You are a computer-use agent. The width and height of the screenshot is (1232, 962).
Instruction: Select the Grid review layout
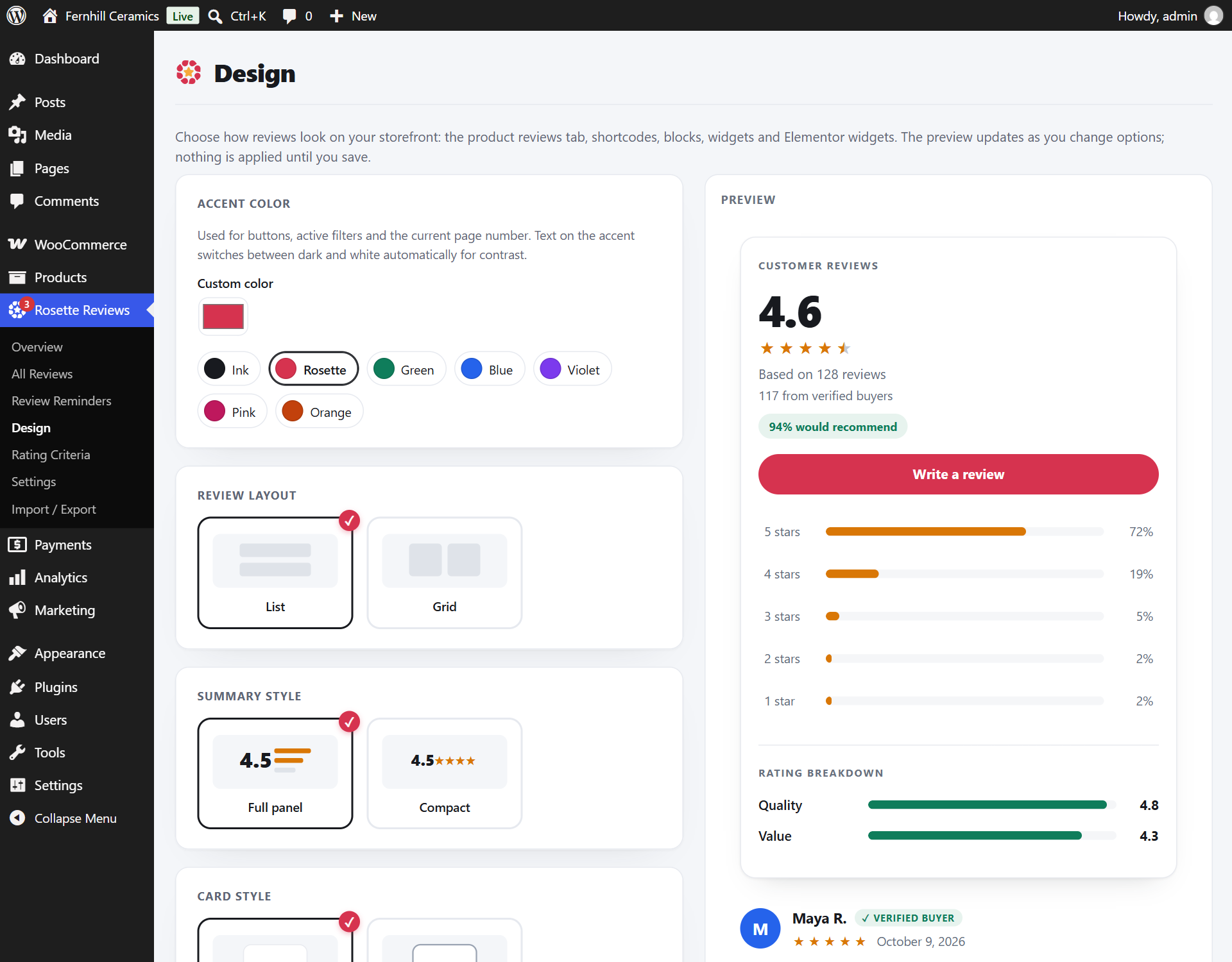coord(445,573)
